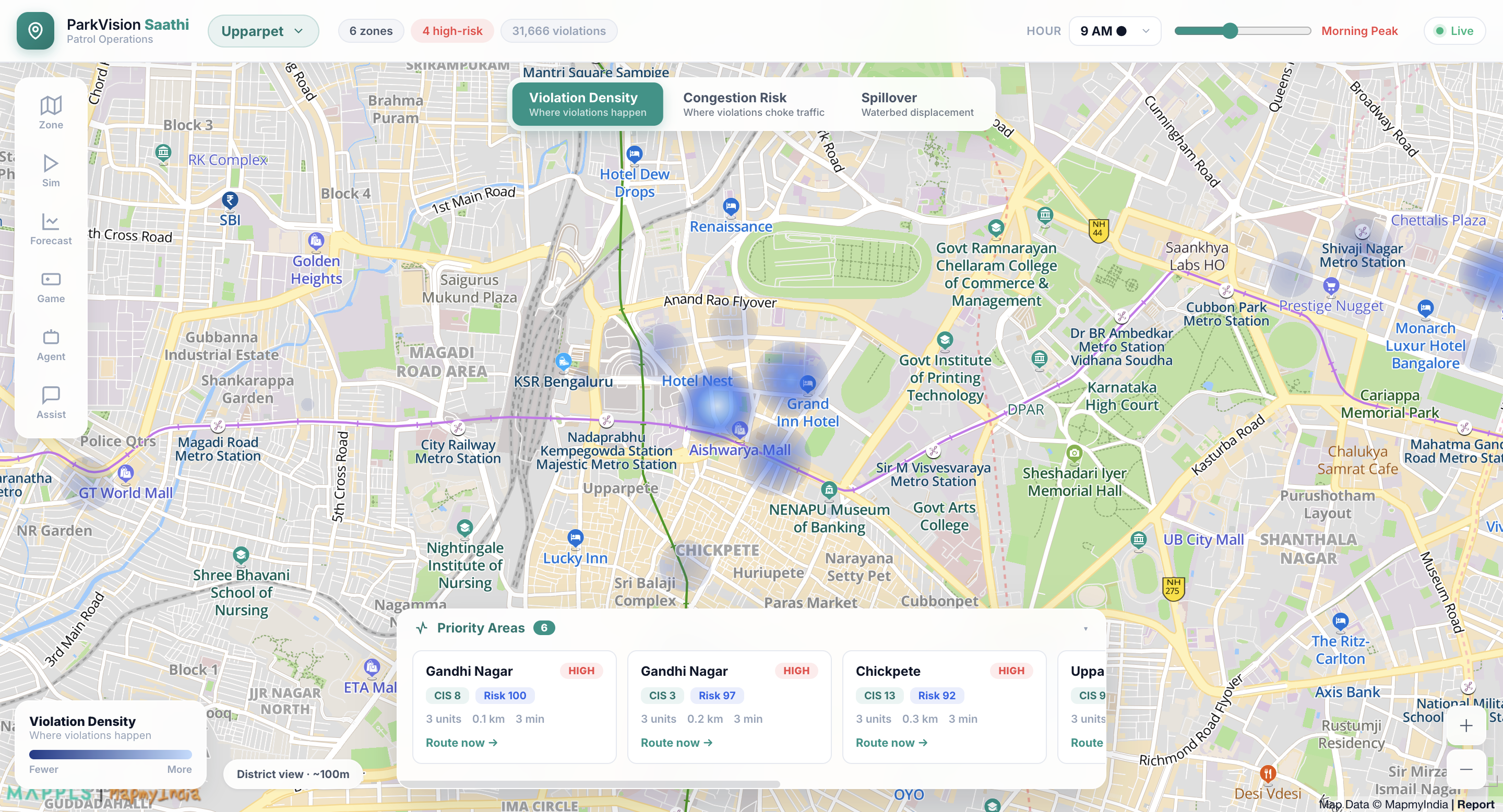Click the hour slider handle

point(1230,31)
